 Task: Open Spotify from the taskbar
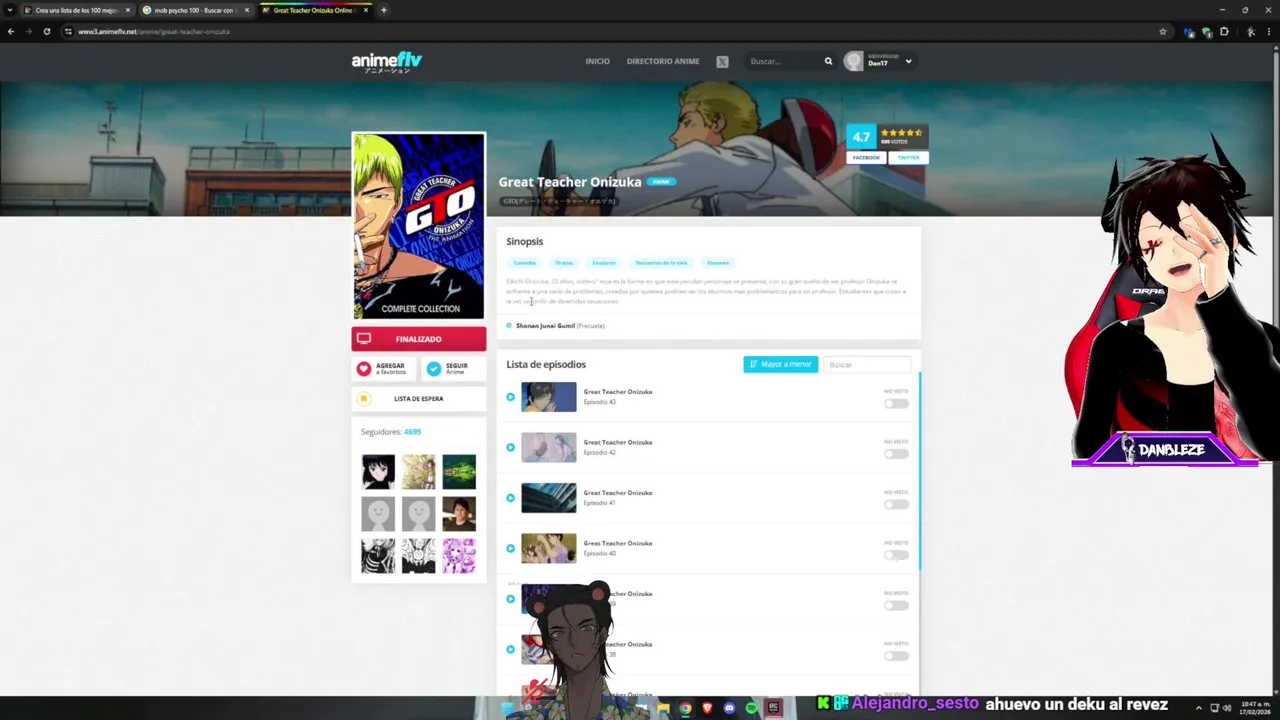751,708
